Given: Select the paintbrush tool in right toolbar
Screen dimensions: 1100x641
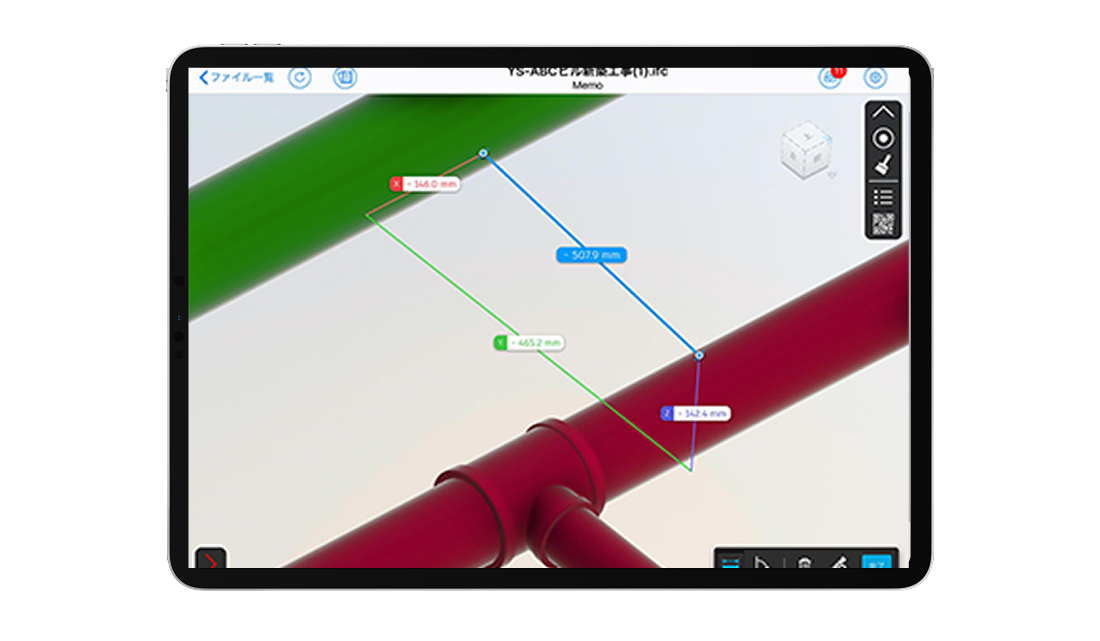Looking at the screenshot, I should (x=883, y=166).
